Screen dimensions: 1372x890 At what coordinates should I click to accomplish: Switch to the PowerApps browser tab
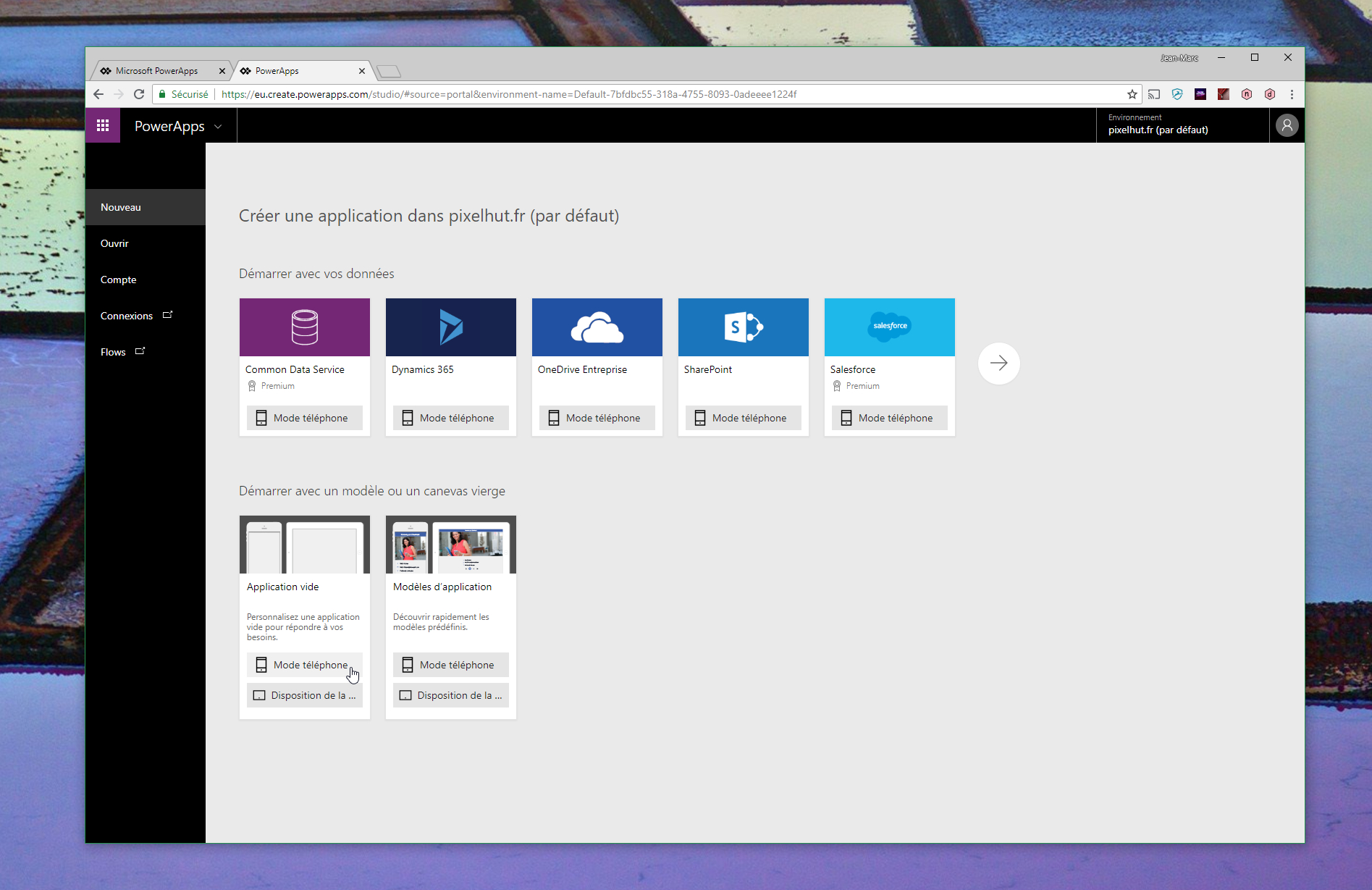tap(303, 71)
